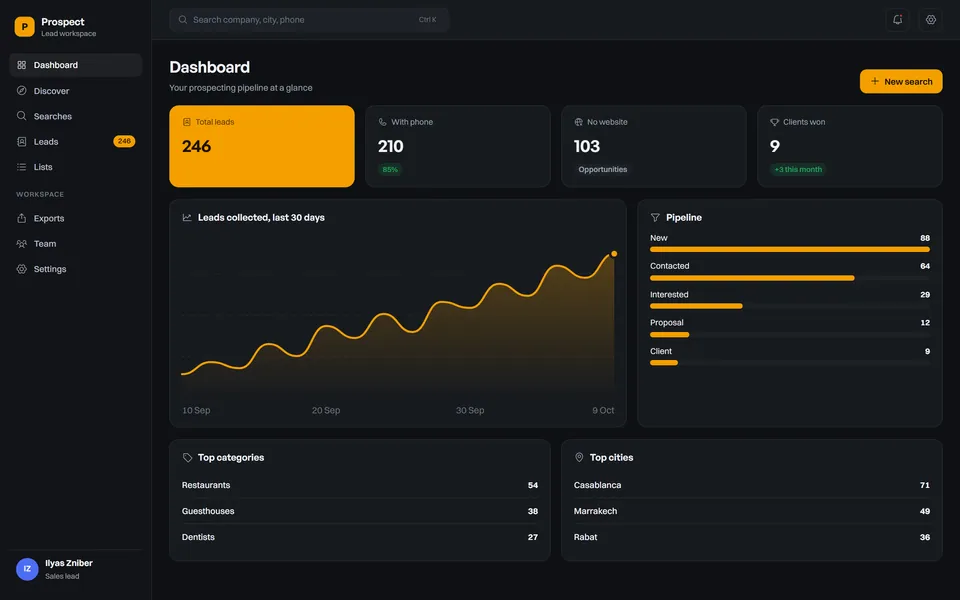Open Settings in the sidebar
Viewport: 960px width, 600px height.
point(76,269)
